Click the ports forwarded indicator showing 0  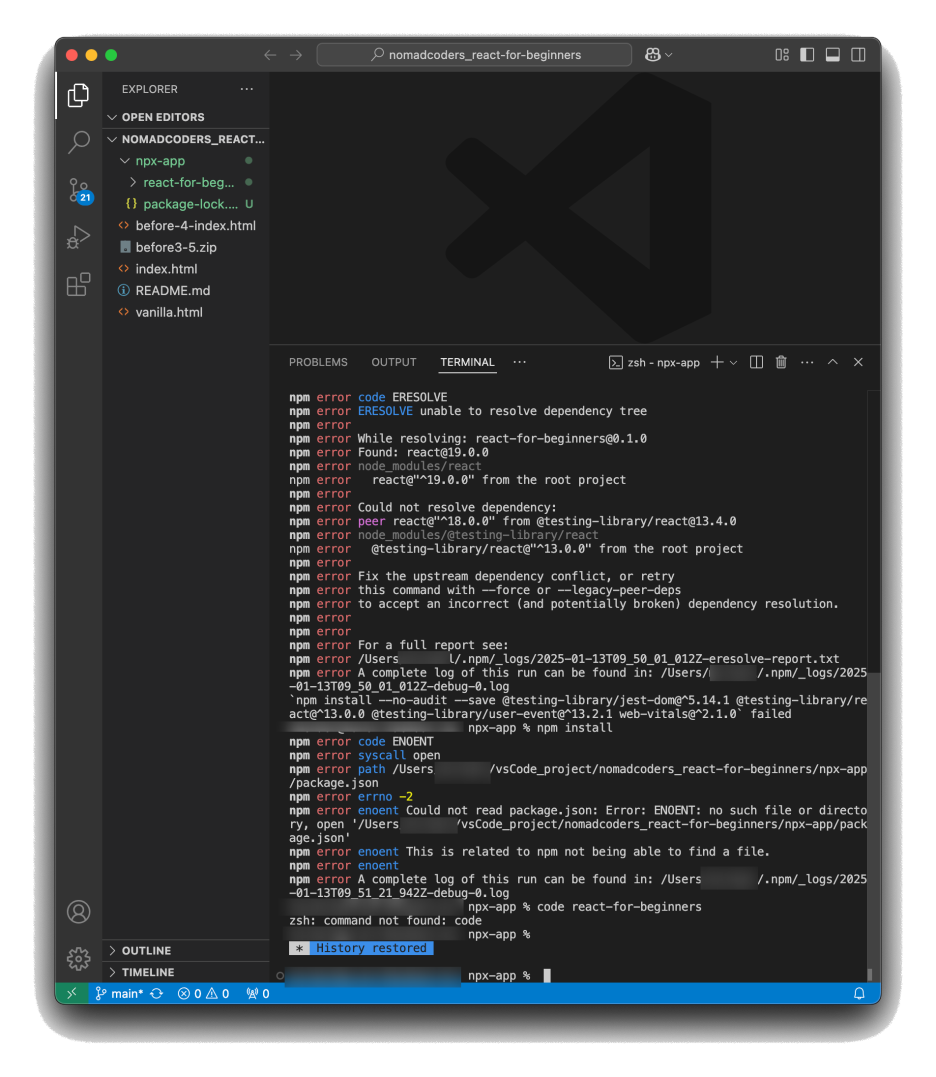pos(258,993)
